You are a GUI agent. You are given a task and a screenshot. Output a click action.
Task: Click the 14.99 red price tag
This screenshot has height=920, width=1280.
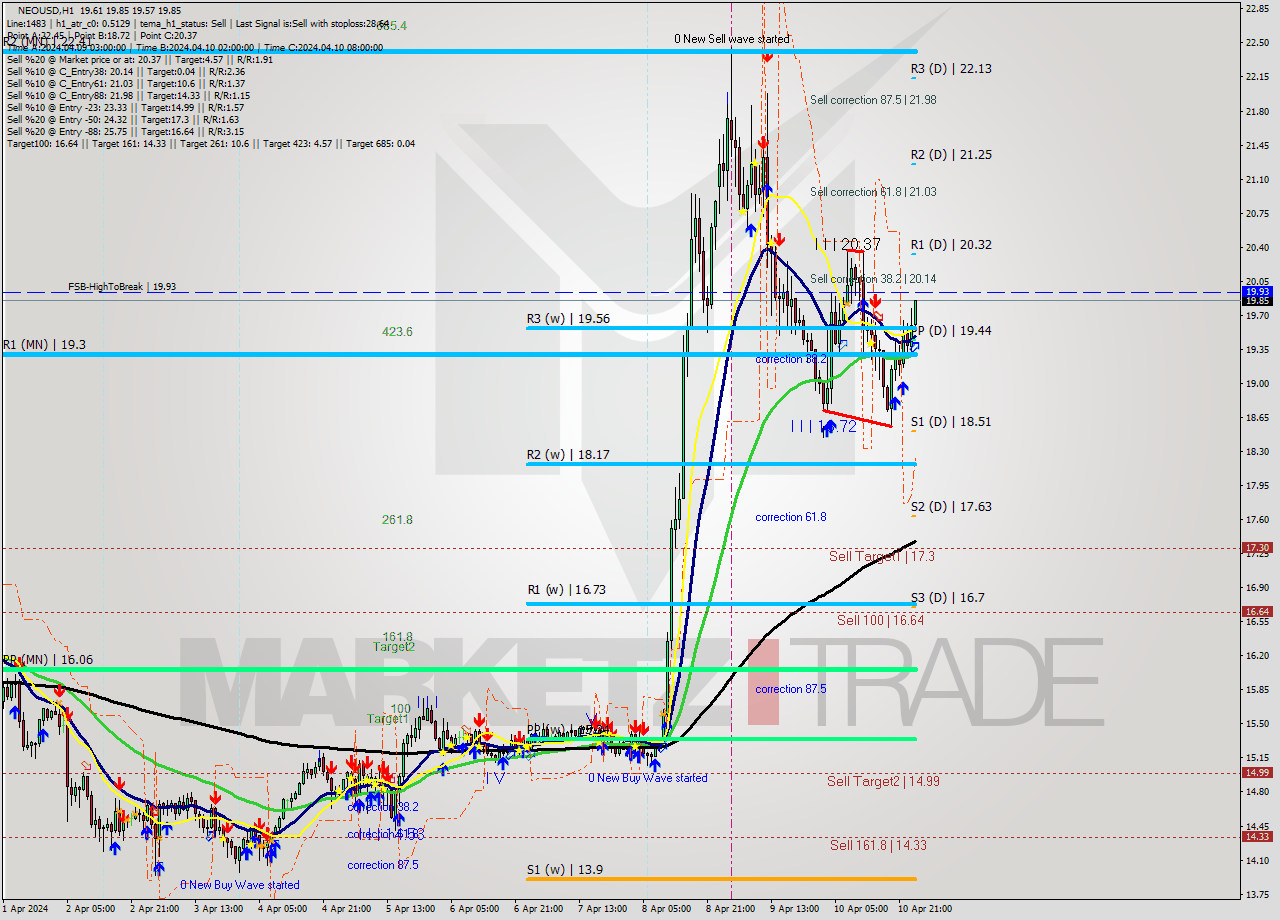1256,772
